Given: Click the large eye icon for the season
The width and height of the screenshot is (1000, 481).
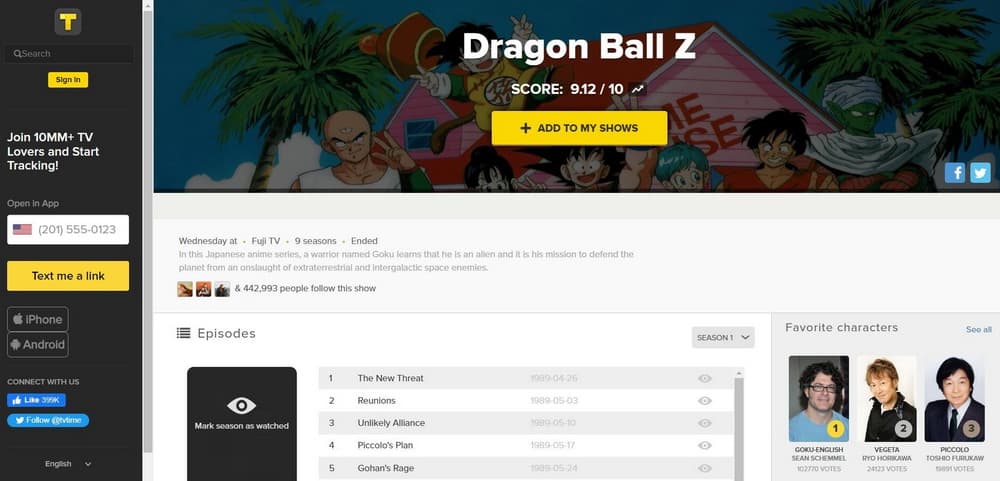Looking at the screenshot, I should click(x=242, y=405).
